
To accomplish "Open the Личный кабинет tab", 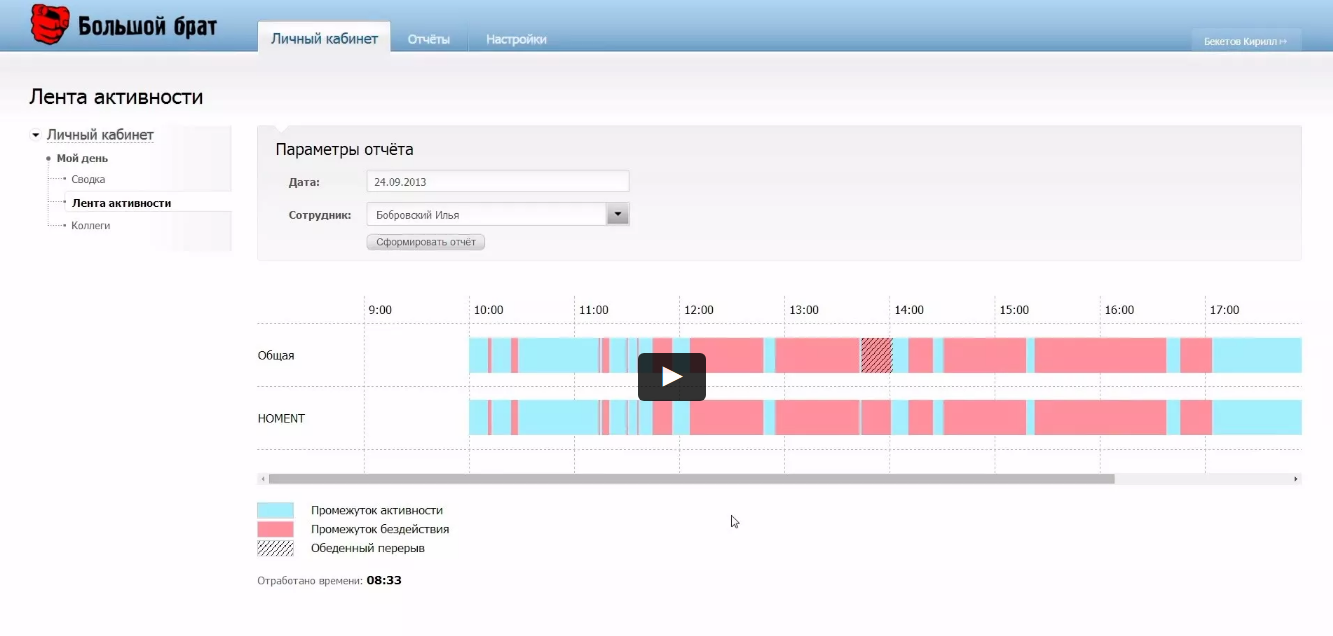I will (324, 39).
